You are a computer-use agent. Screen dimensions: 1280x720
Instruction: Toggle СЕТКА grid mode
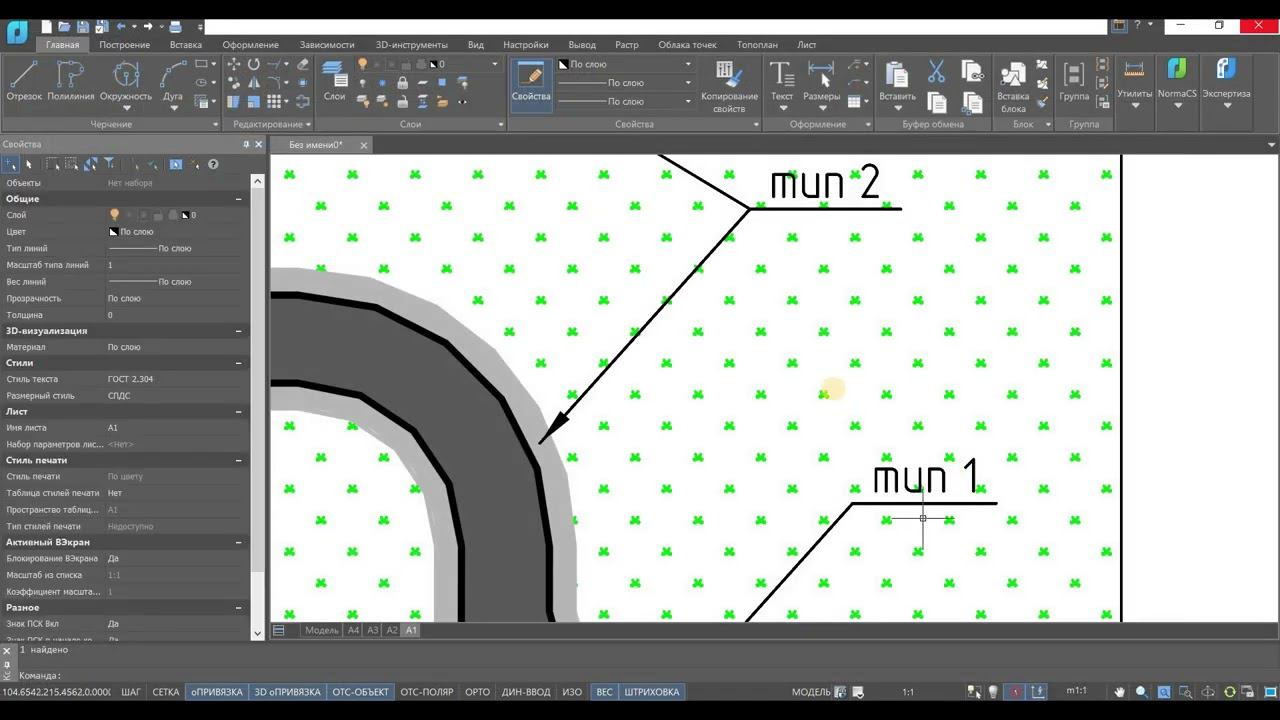[166, 692]
